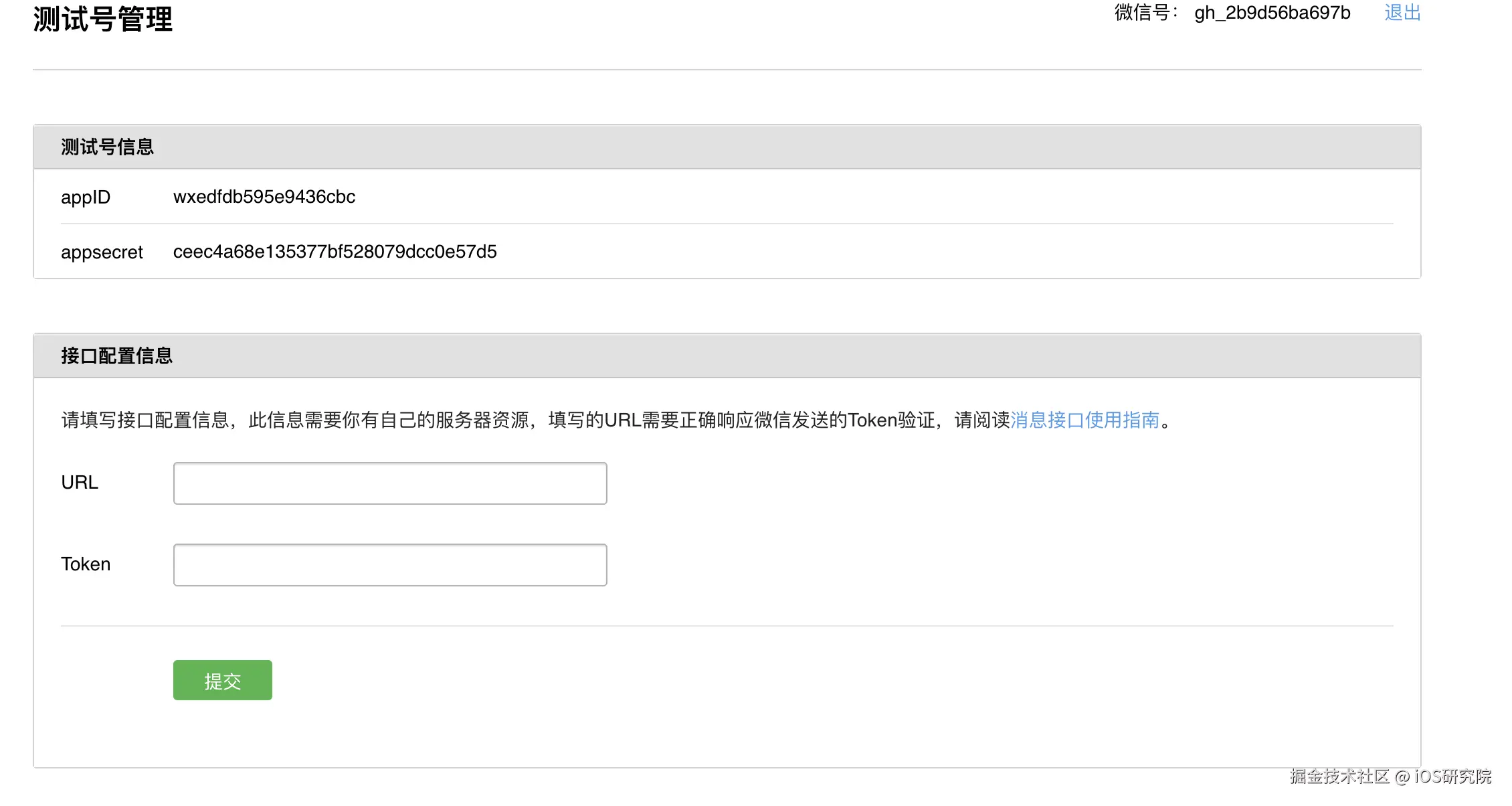The height and width of the screenshot is (806, 1512).
Task: Click the 掘金技术社区 watermark text
Action: click(1339, 776)
